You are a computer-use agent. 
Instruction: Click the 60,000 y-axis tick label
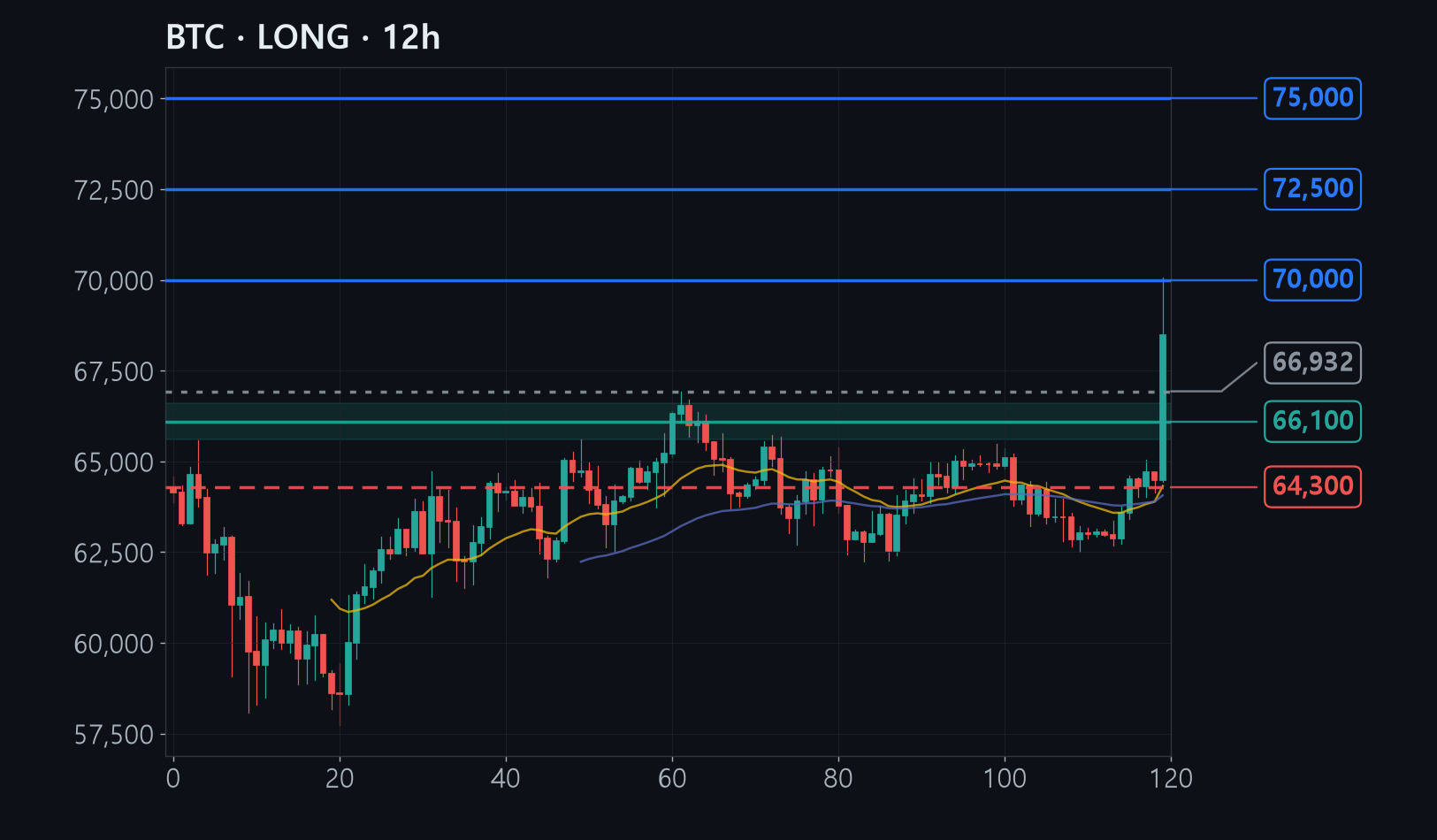[114, 644]
